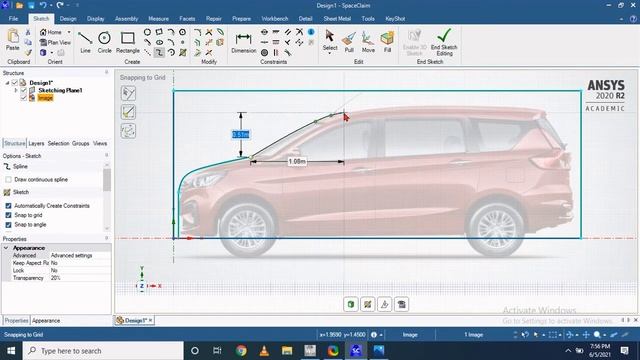The width and height of the screenshot is (640, 360).
Task: Switch to the Layers panel tab
Action: point(36,143)
